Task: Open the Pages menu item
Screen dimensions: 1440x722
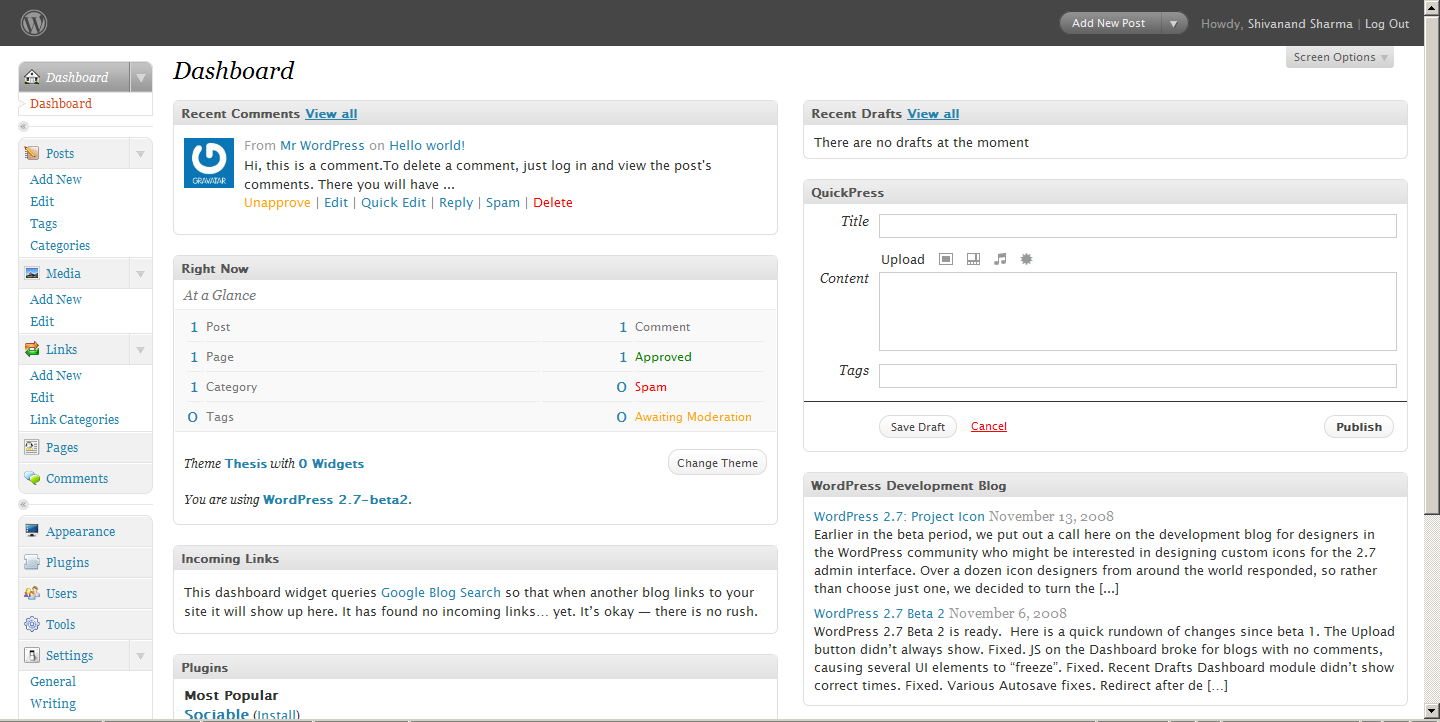Action: point(62,447)
